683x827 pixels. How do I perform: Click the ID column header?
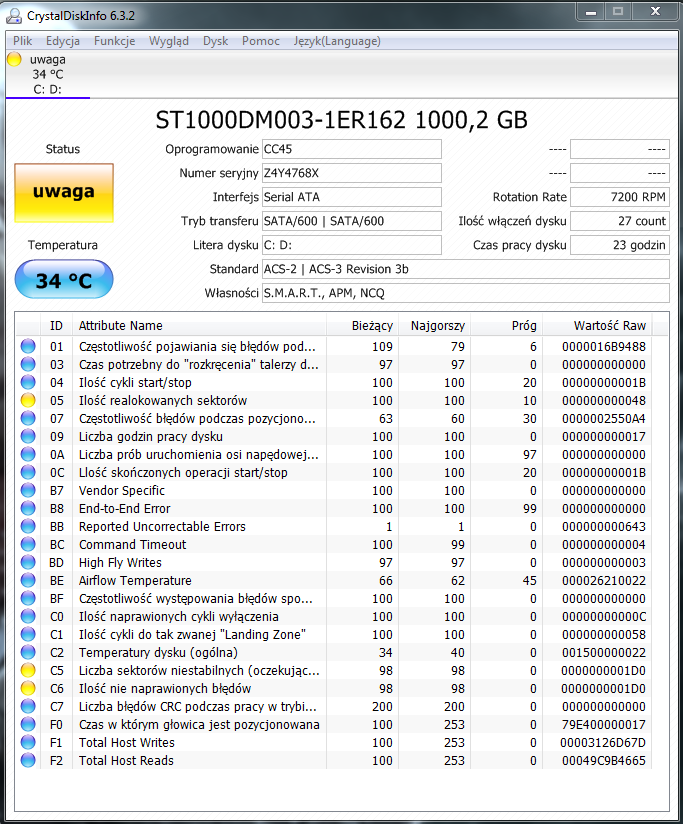coord(56,325)
